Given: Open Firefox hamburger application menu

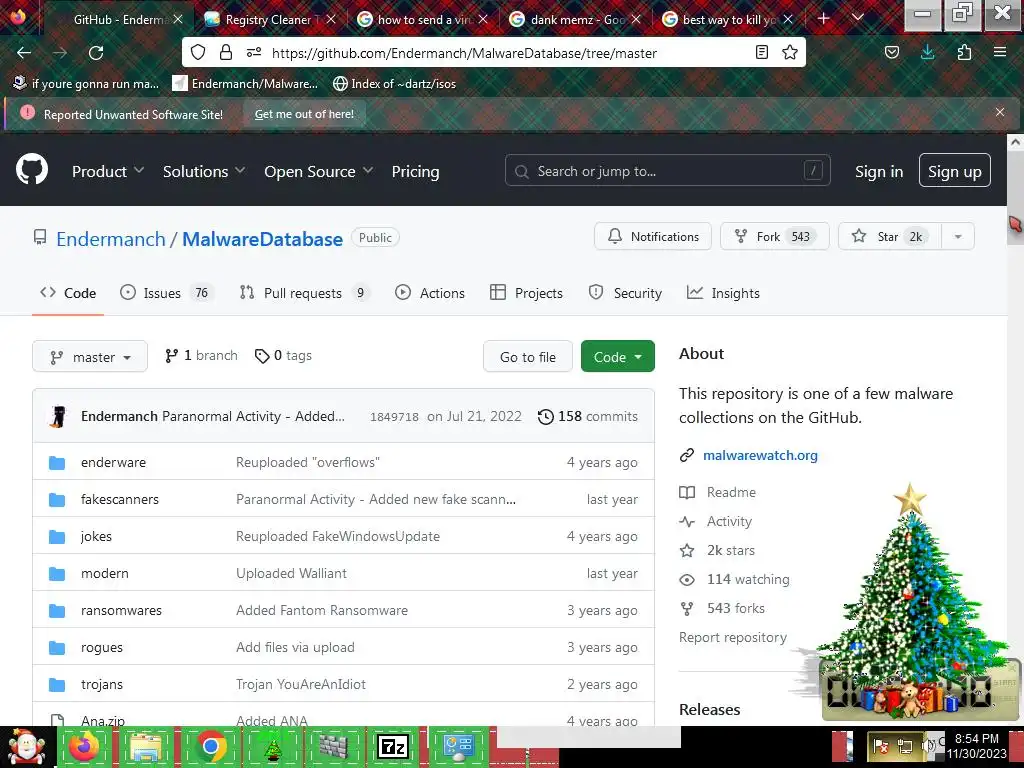Looking at the screenshot, I should point(1000,52).
